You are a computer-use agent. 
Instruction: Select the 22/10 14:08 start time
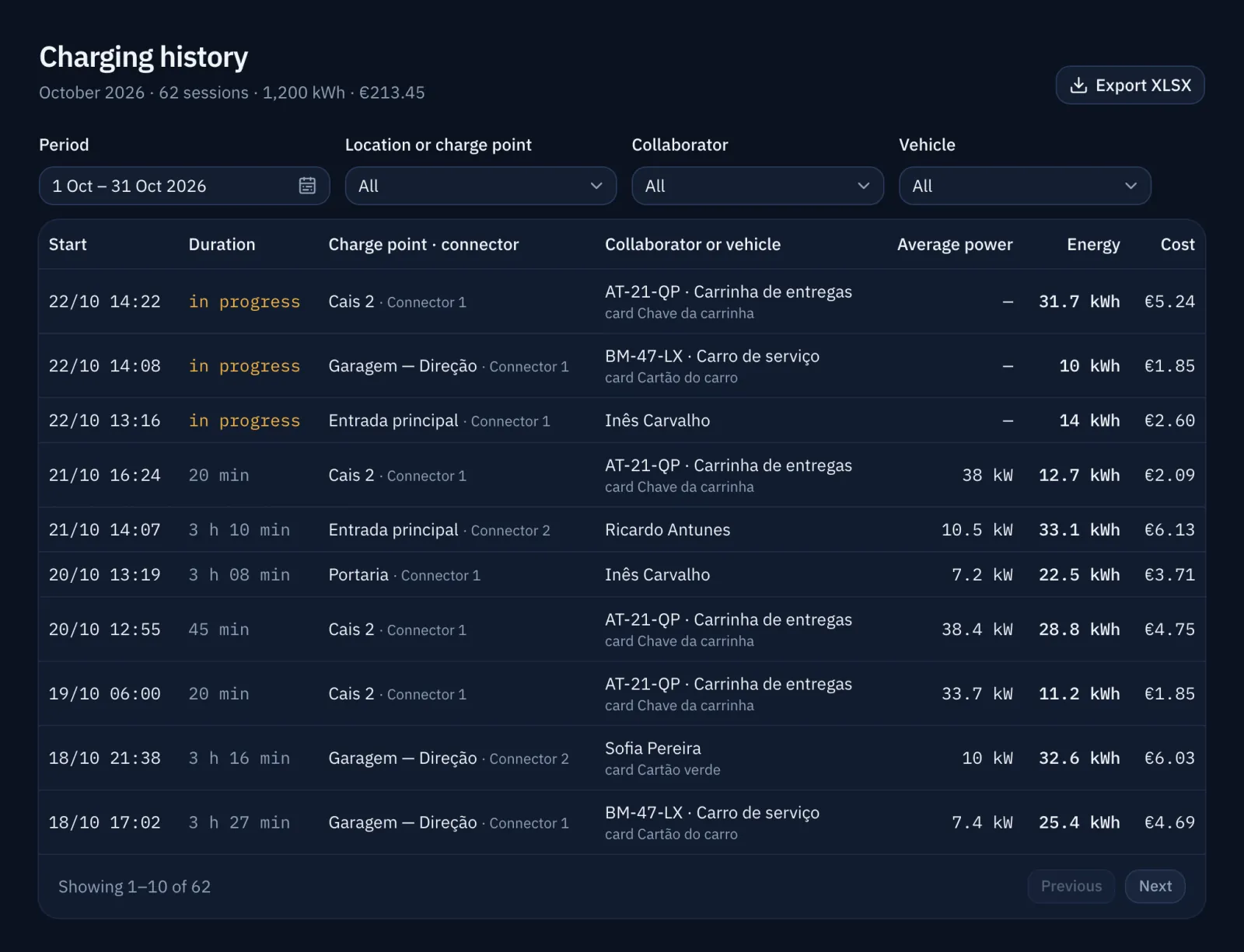104,366
